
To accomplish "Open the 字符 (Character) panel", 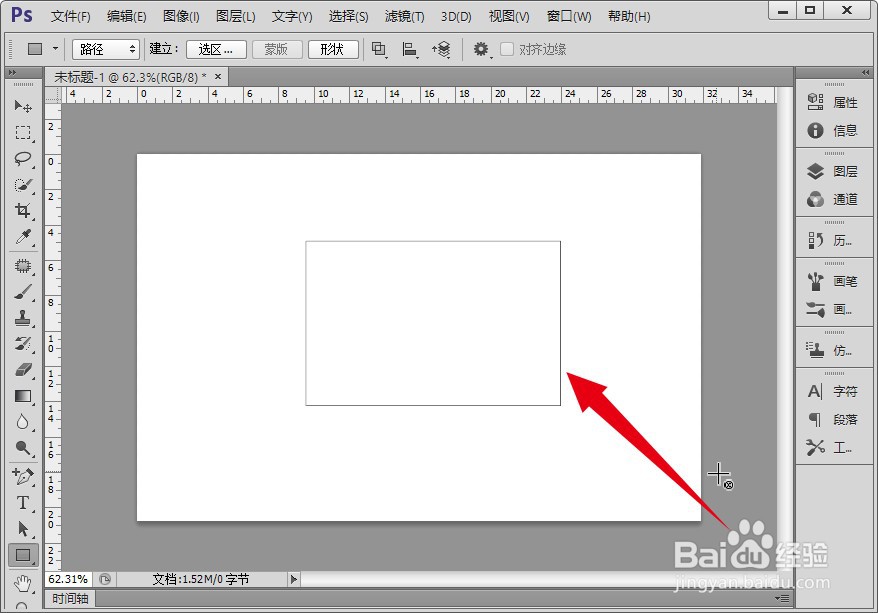I will pos(833,391).
